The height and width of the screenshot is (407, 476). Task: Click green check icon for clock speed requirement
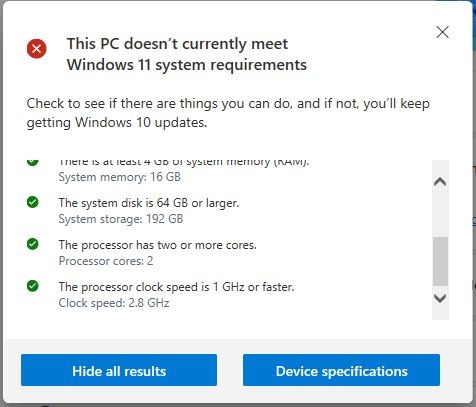33,286
